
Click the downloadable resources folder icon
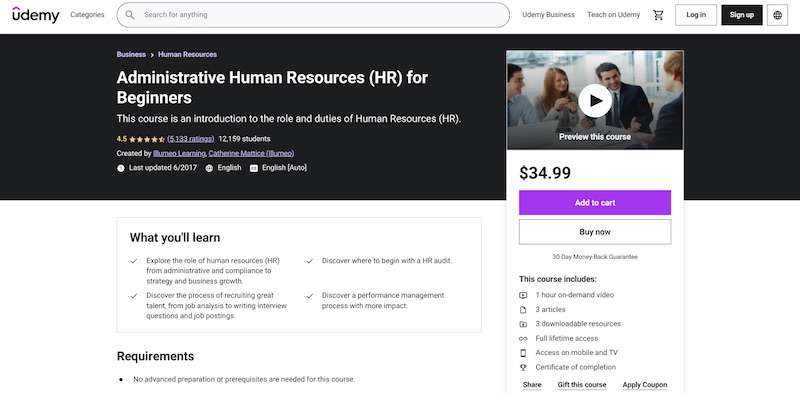[x=523, y=324]
